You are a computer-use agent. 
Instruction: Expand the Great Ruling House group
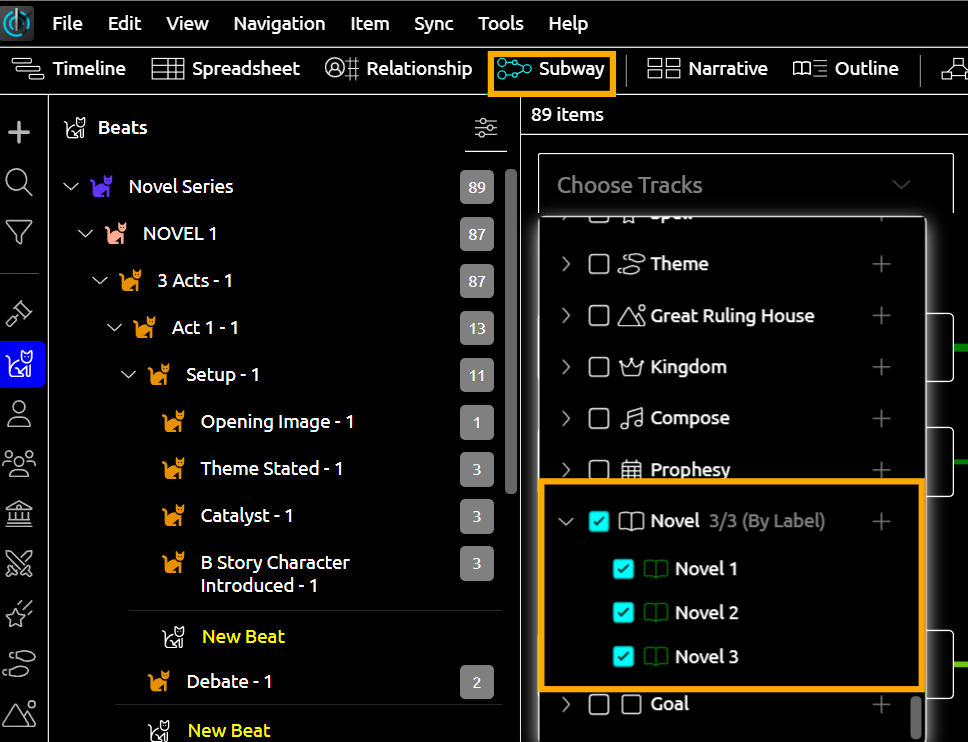[565, 315]
